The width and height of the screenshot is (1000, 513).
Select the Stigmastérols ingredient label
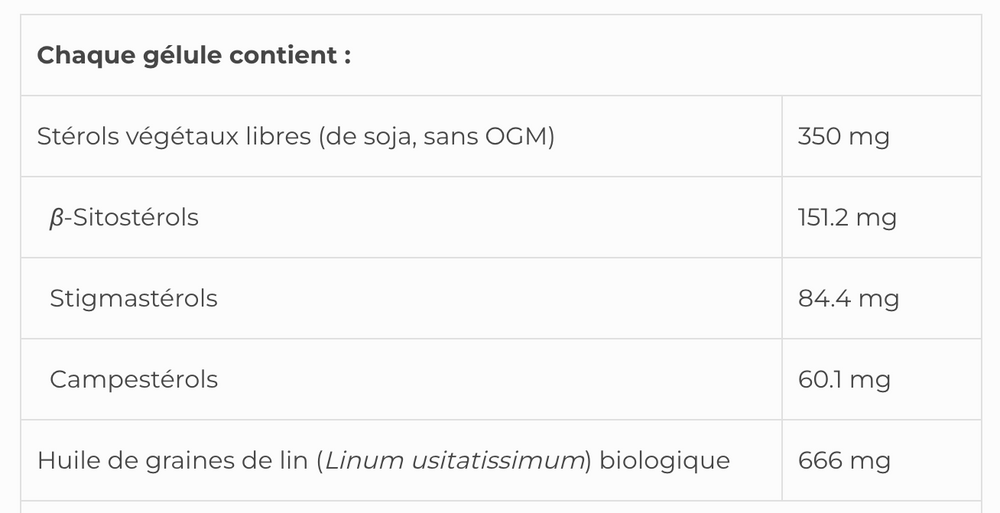coord(133,298)
